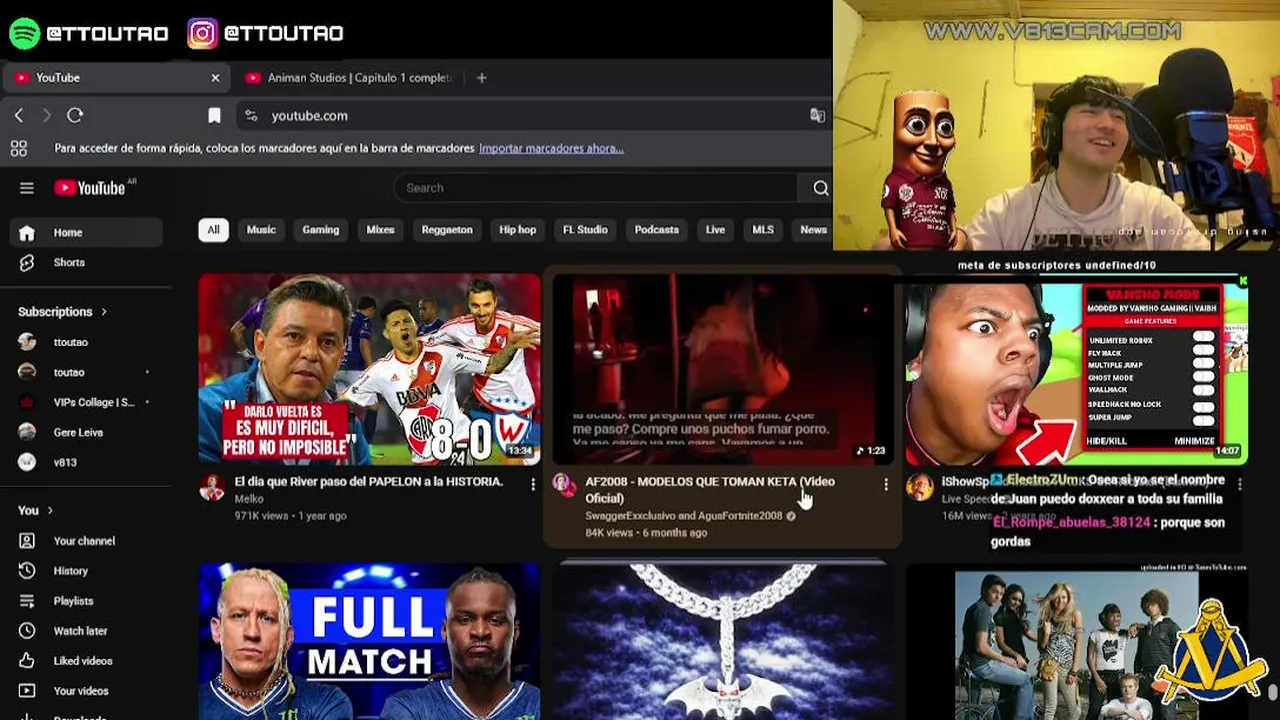This screenshot has height=720, width=1280.
Task: Open the YouTube hamburger guide menu
Action: [x=27, y=188]
